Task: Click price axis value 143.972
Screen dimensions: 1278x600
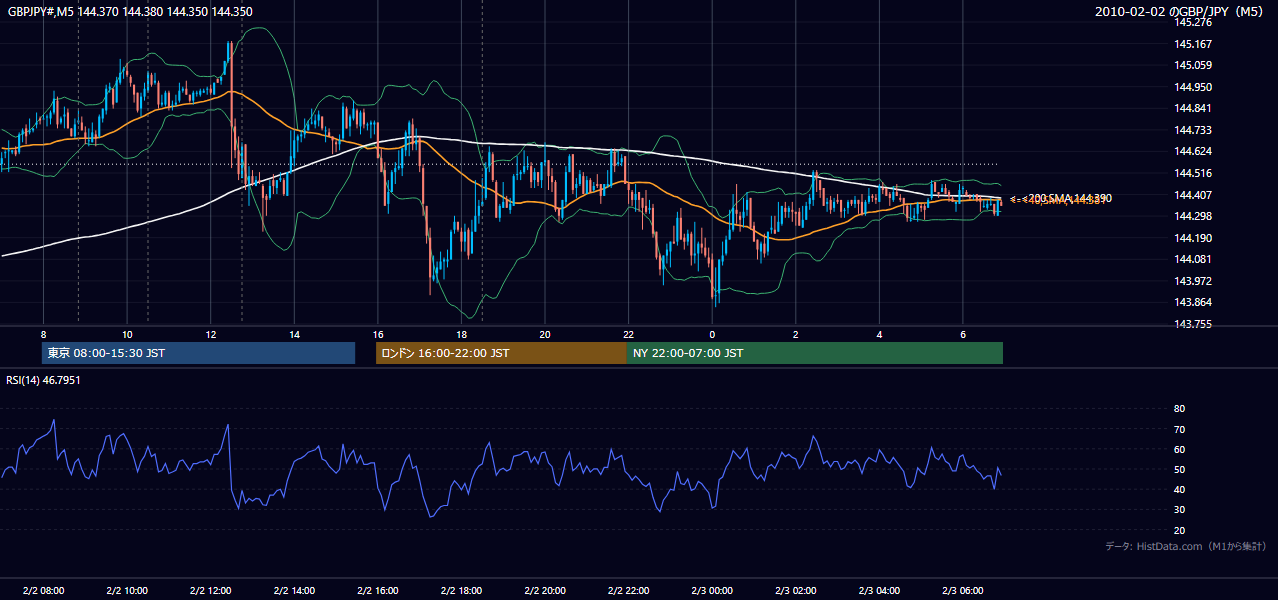Action: (x=1194, y=282)
